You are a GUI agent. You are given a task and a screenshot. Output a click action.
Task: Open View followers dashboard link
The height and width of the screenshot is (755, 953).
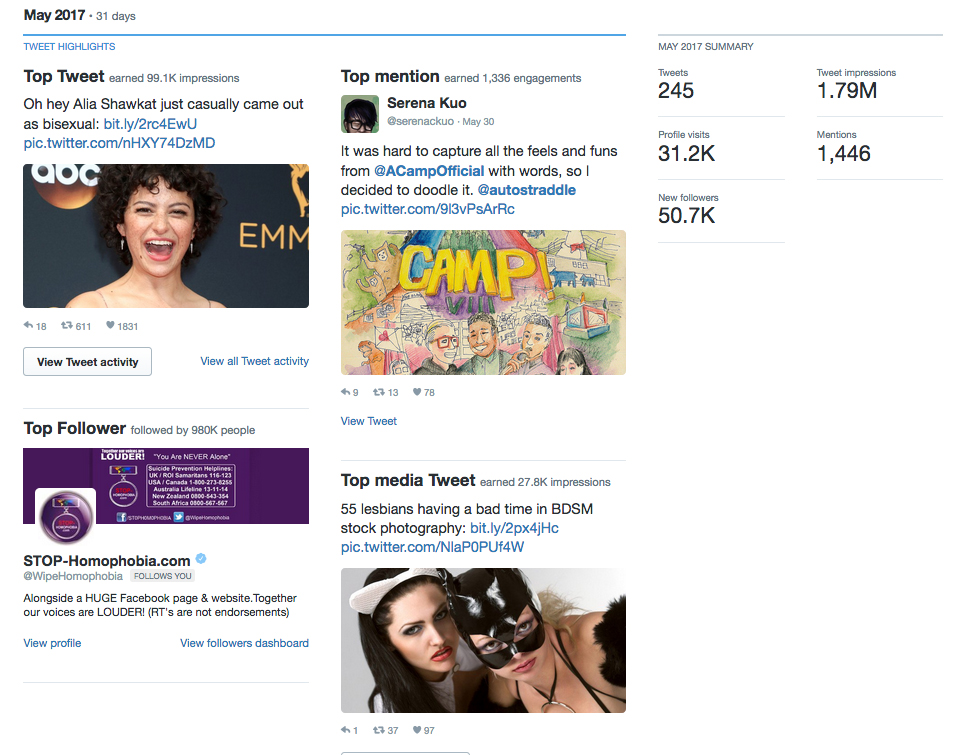pyautogui.click(x=244, y=643)
